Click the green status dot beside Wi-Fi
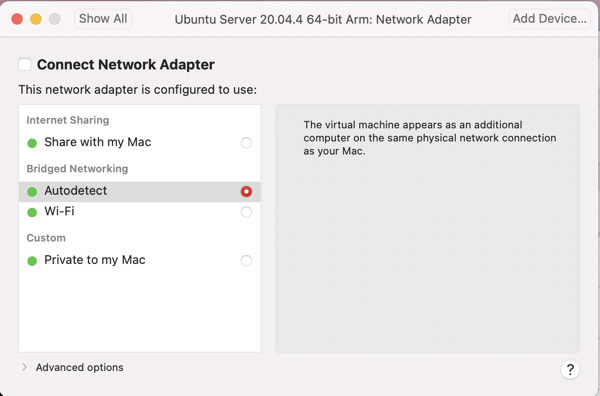The height and width of the screenshot is (396, 600). [32, 212]
